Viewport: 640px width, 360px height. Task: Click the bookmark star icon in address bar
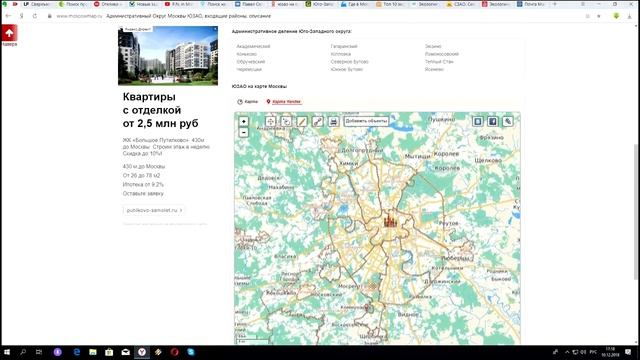point(599,16)
